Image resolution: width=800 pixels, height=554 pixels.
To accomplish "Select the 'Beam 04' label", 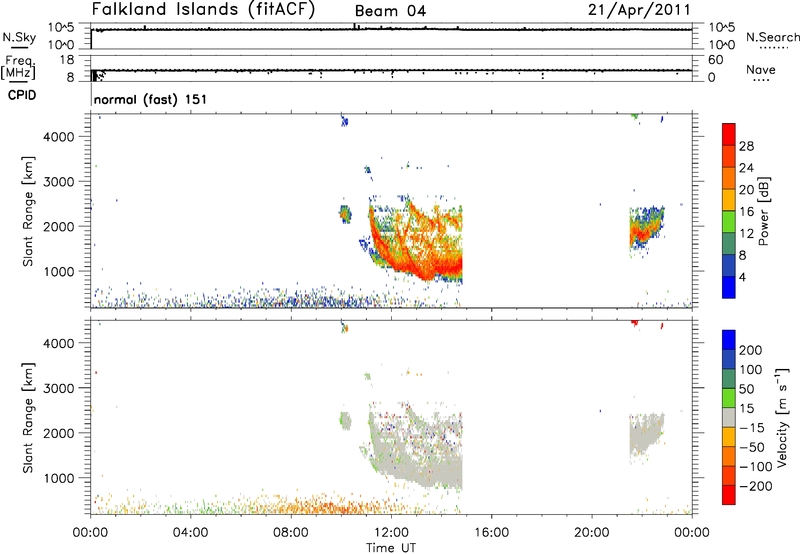I will tap(390, 11).
